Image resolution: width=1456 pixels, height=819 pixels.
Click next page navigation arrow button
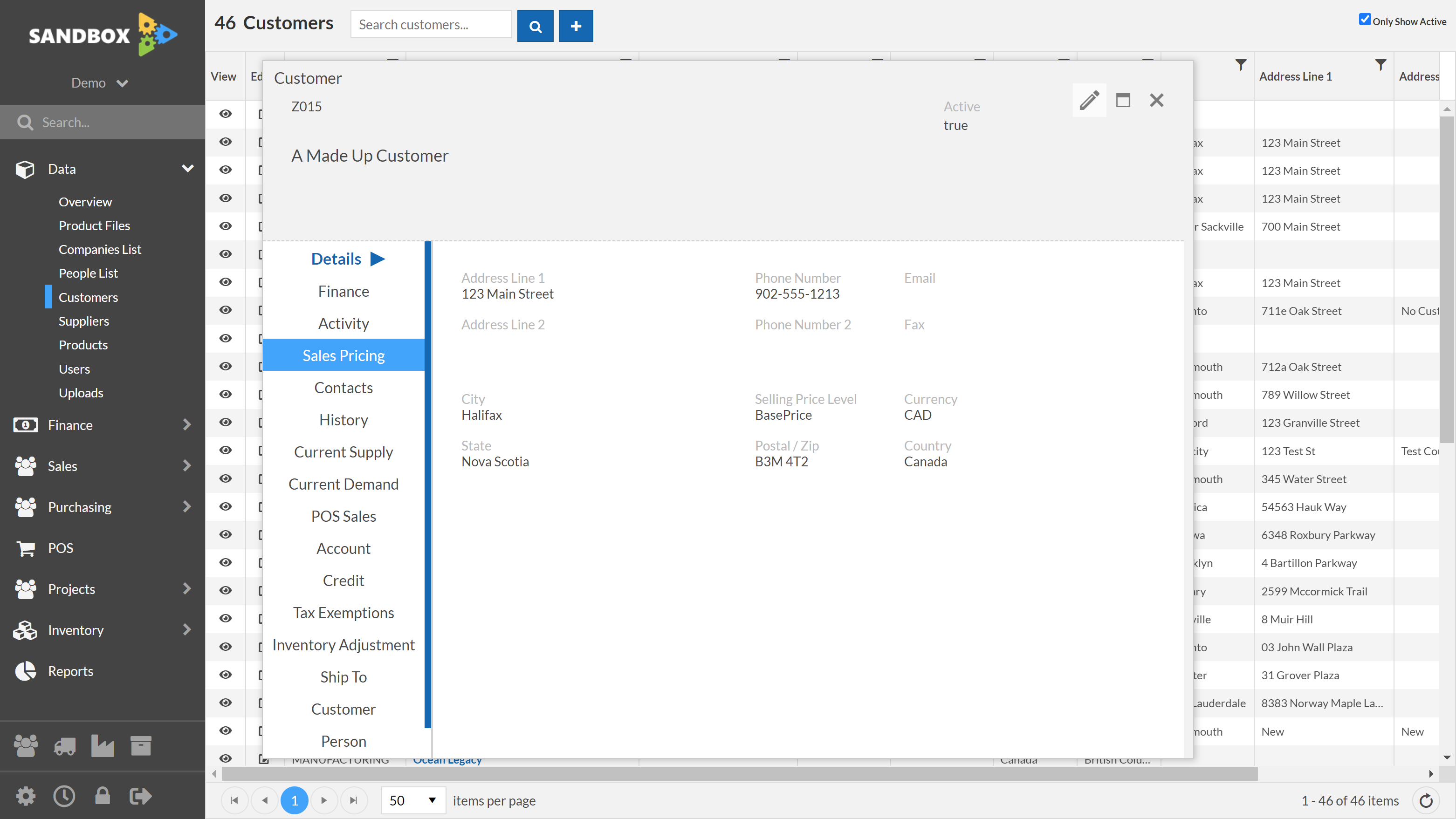(324, 800)
